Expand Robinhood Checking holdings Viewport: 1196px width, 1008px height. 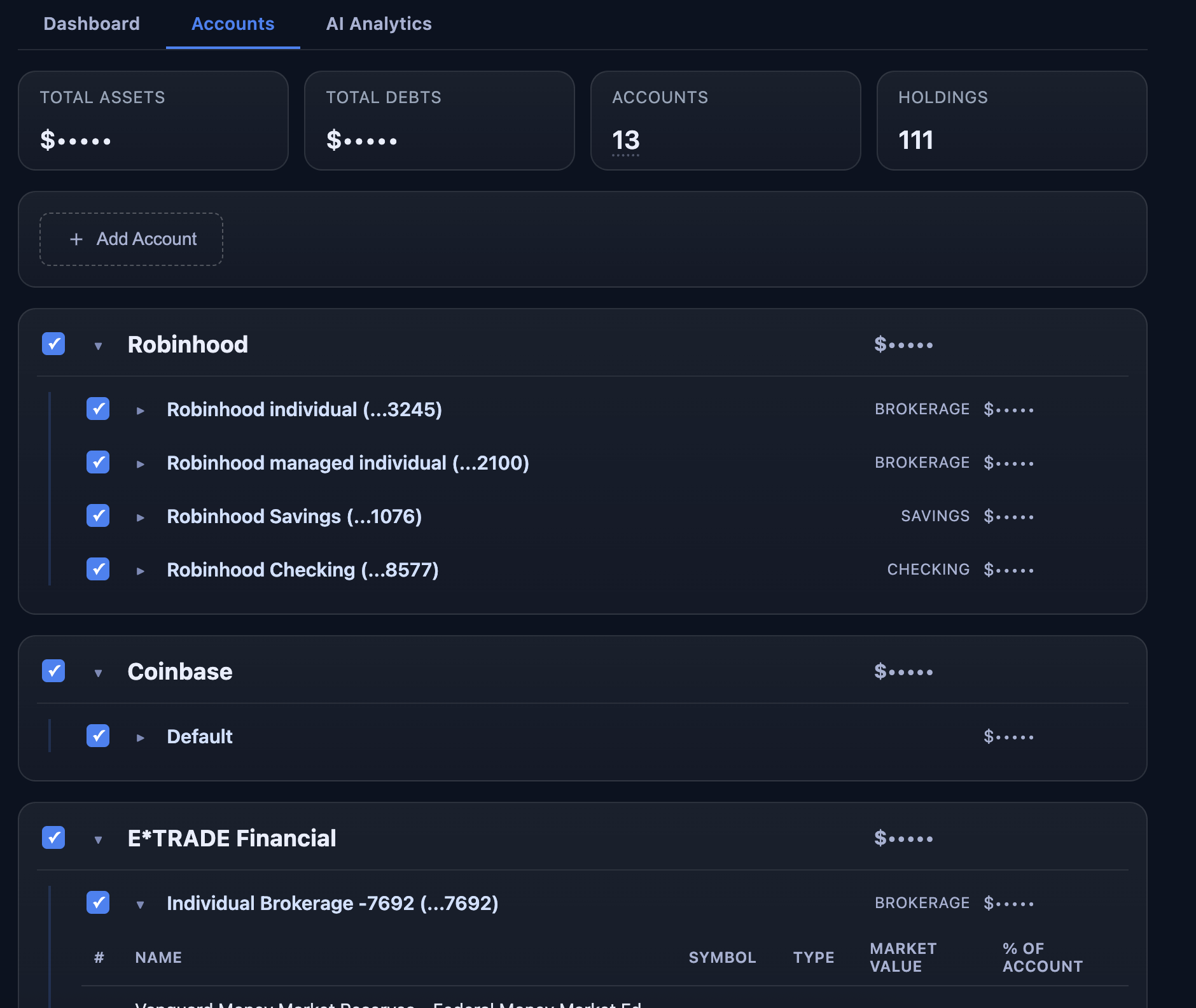click(x=141, y=570)
